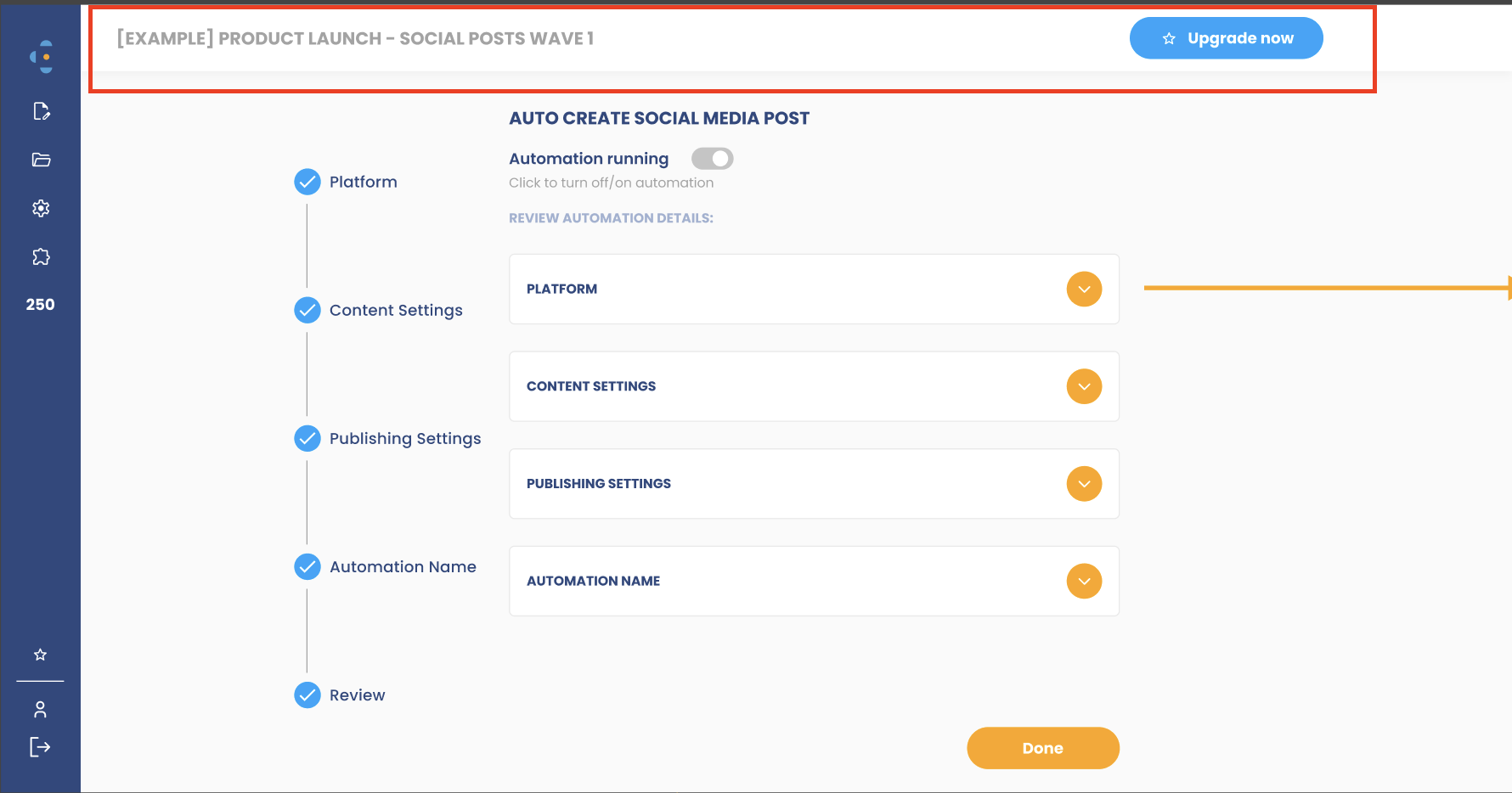This screenshot has width=1512, height=793.
Task: Click the logout icon in the sidebar
Action: point(40,747)
